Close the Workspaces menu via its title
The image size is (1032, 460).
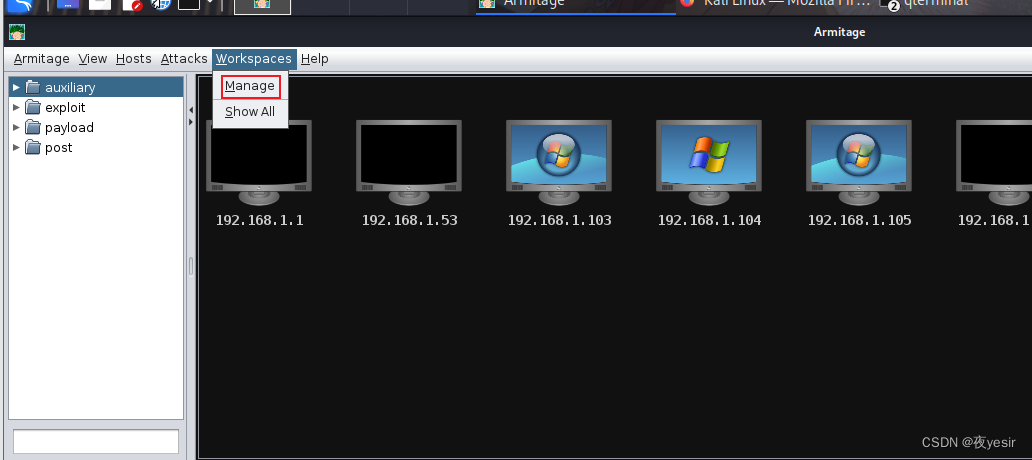click(254, 59)
